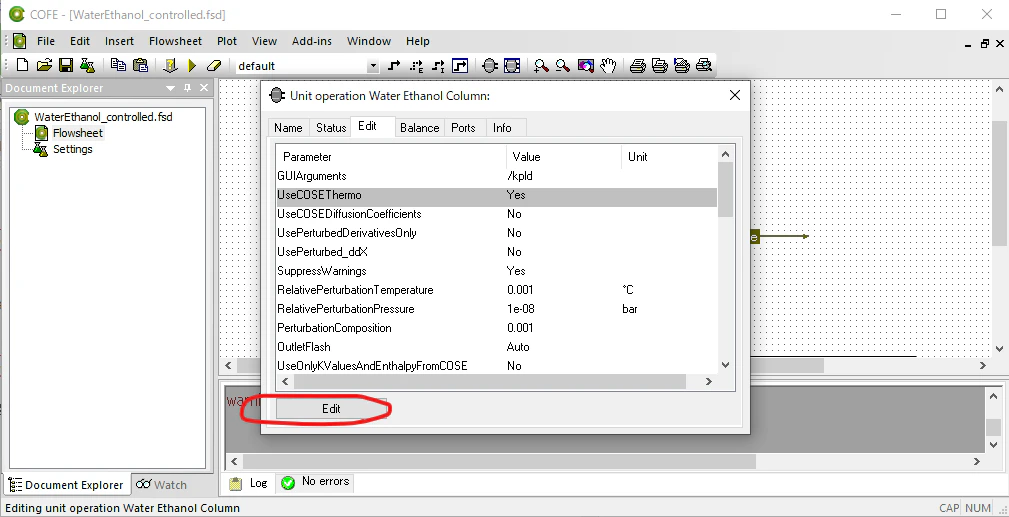Screen dimensions: 1009x517
Task: Click the zoom out magnifier icon
Action: 563,66
